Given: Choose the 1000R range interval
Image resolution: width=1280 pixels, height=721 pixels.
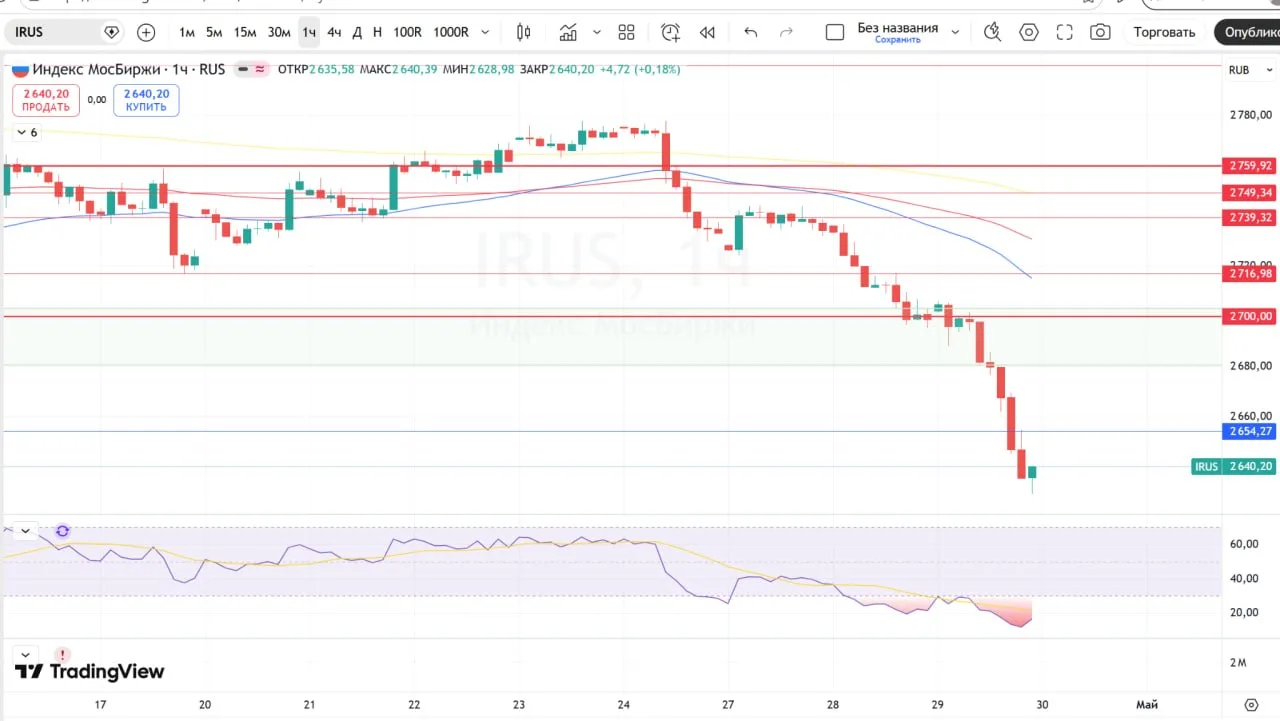Looking at the screenshot, I should [451, 32].
